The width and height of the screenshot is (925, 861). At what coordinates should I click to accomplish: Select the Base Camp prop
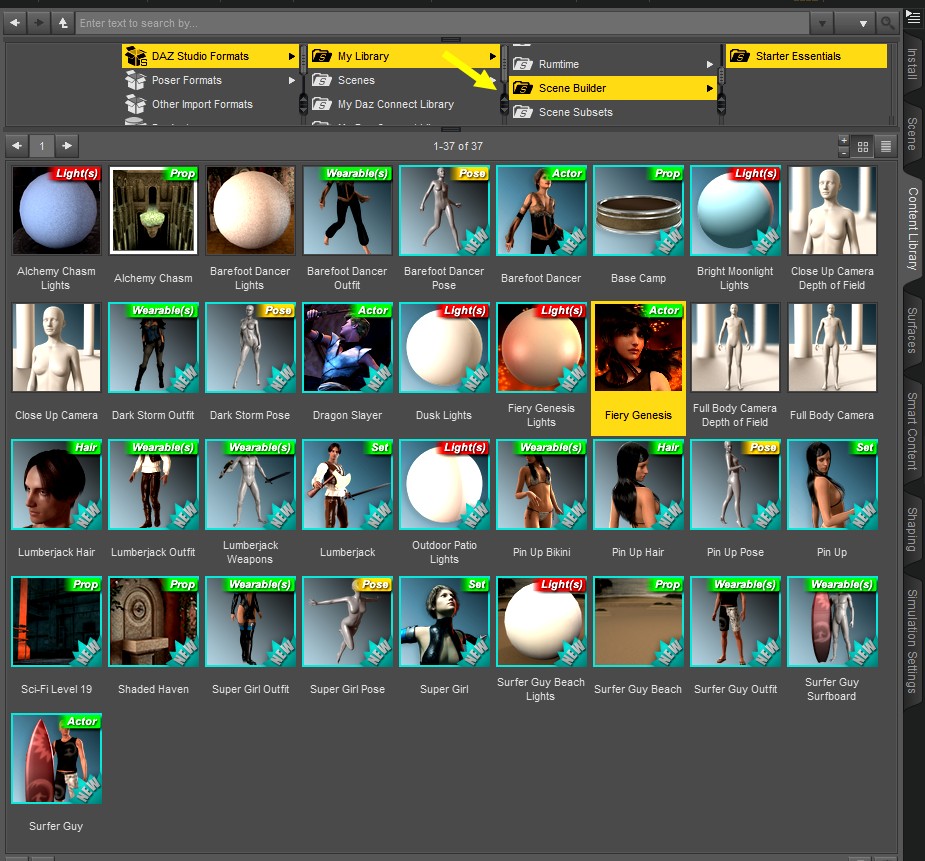point(638,211)
